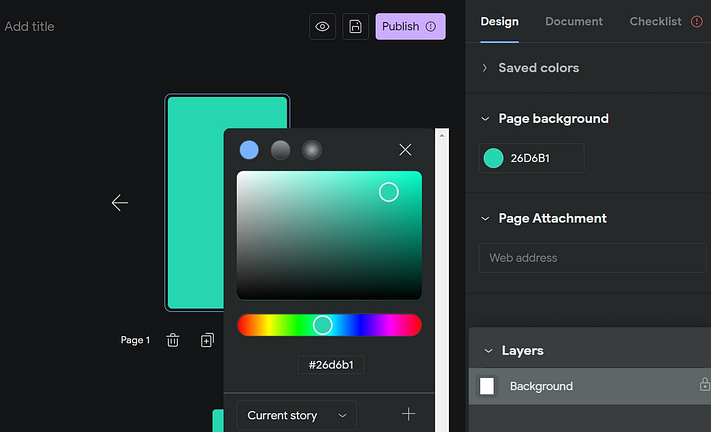Click the Saved colors heading text
Screen dimensions: 711x432
[x=539, y=68]
